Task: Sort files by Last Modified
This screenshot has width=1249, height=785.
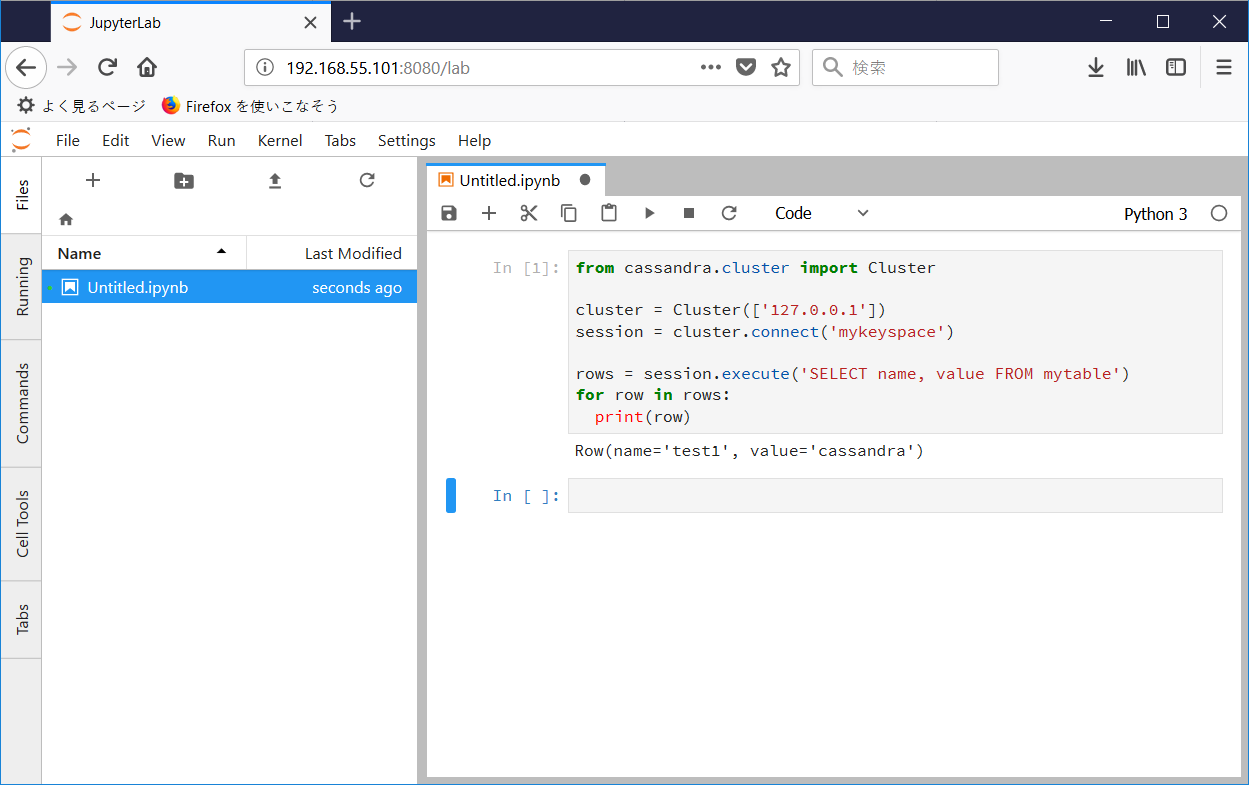Action: coord(355,253)
